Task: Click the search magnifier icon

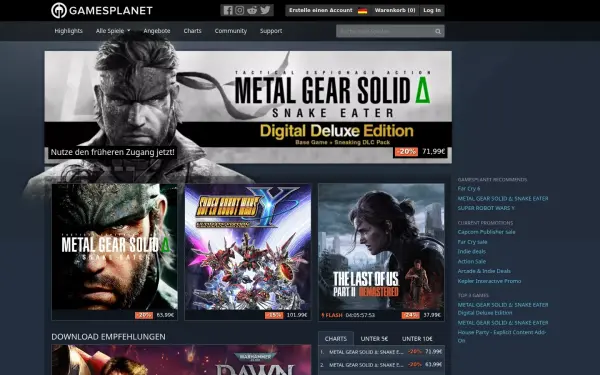Action: click(438, 31)
